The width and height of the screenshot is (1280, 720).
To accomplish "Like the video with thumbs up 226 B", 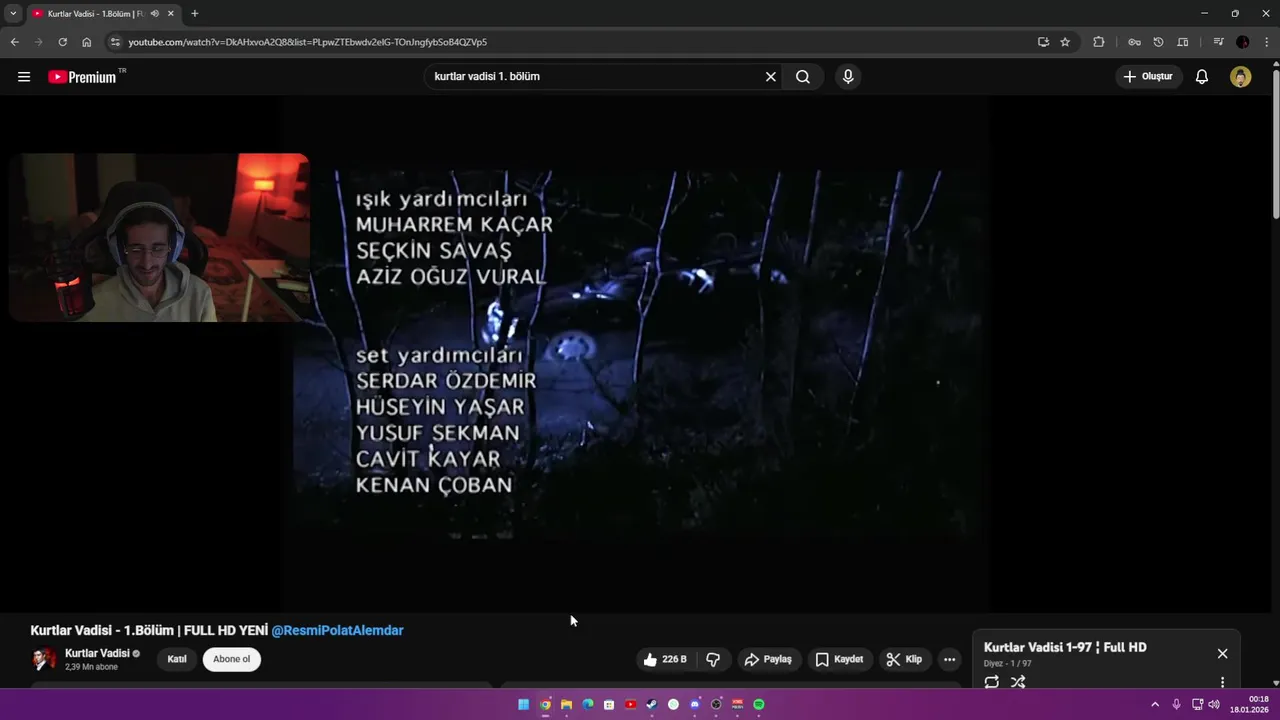I will [x=665, y=659].
